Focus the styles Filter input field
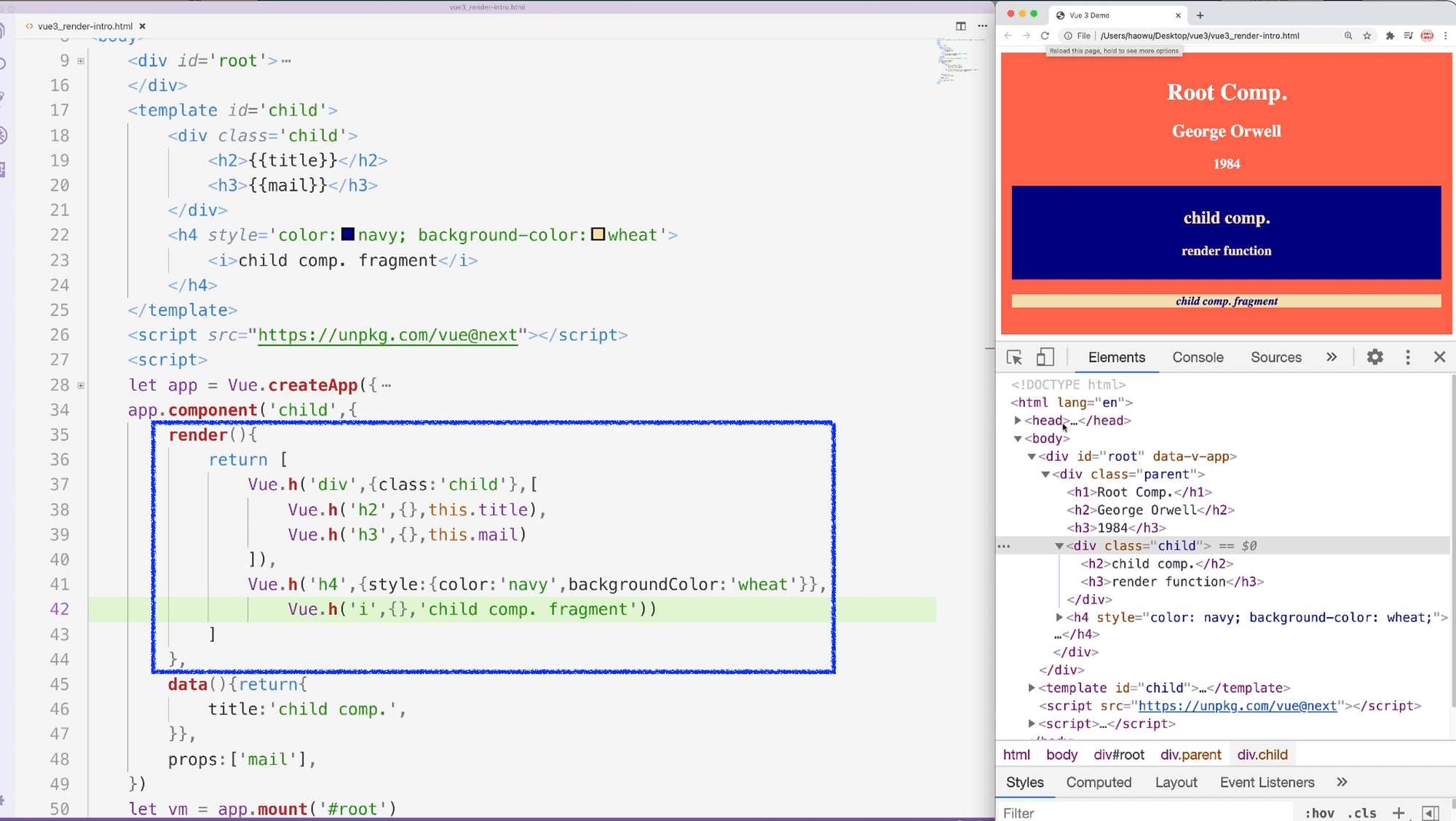1456x821 pixels. click(1143, 813)
